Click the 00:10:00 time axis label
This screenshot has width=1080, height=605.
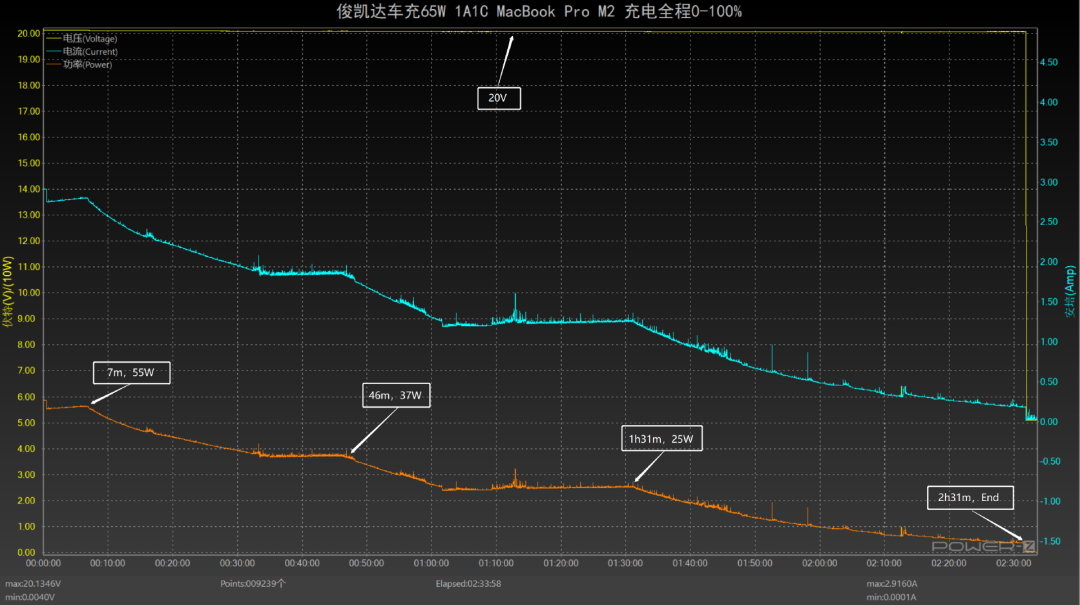108,563
